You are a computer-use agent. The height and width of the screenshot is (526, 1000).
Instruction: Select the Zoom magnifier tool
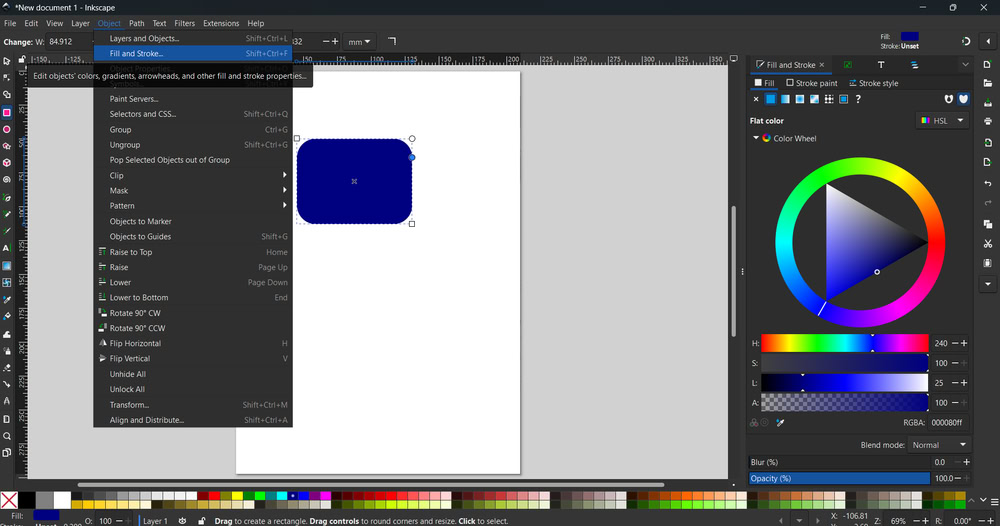[x=6, y=436]
